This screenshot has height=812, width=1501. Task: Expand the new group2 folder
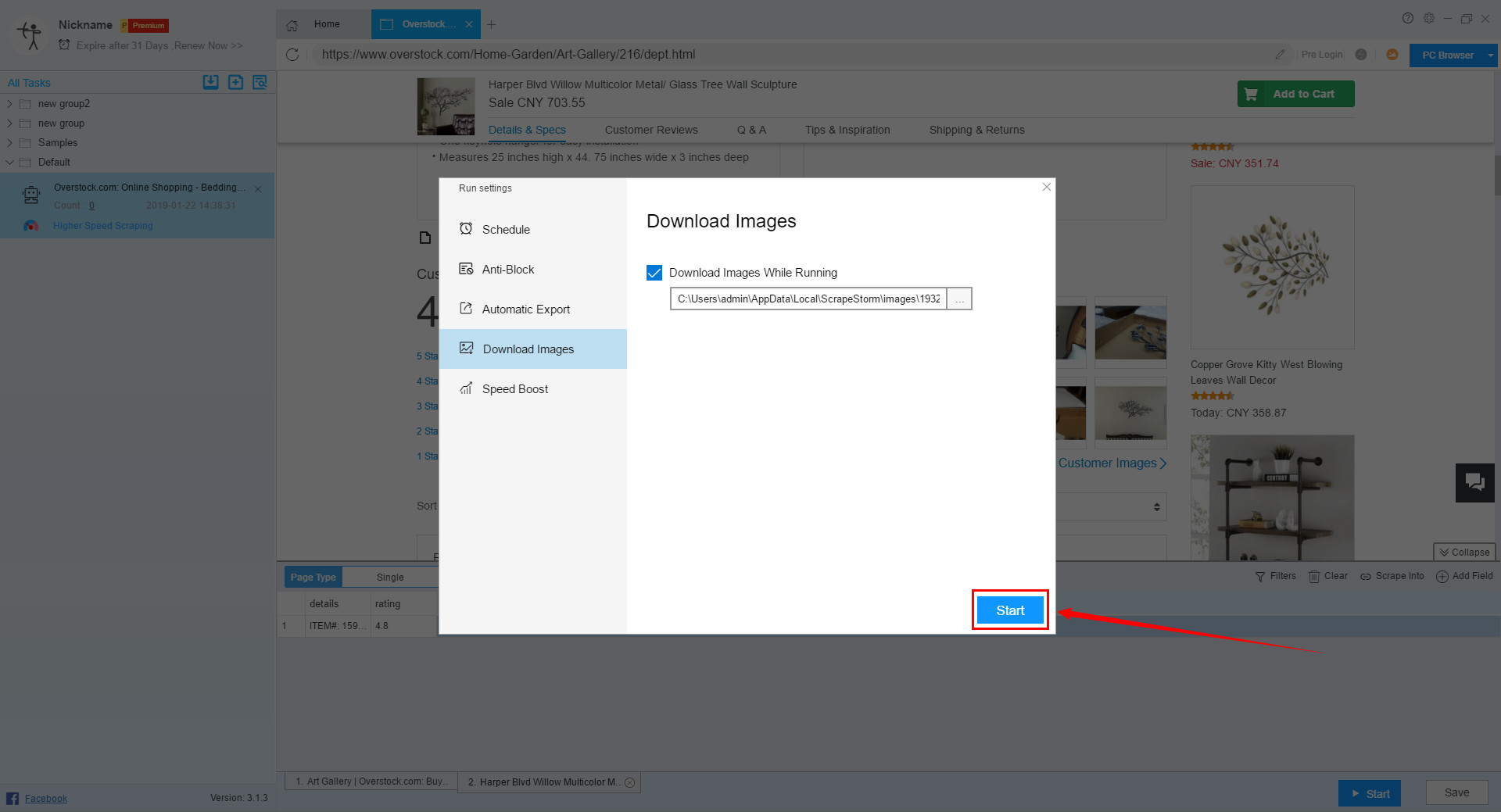click(x=9, y=104)
